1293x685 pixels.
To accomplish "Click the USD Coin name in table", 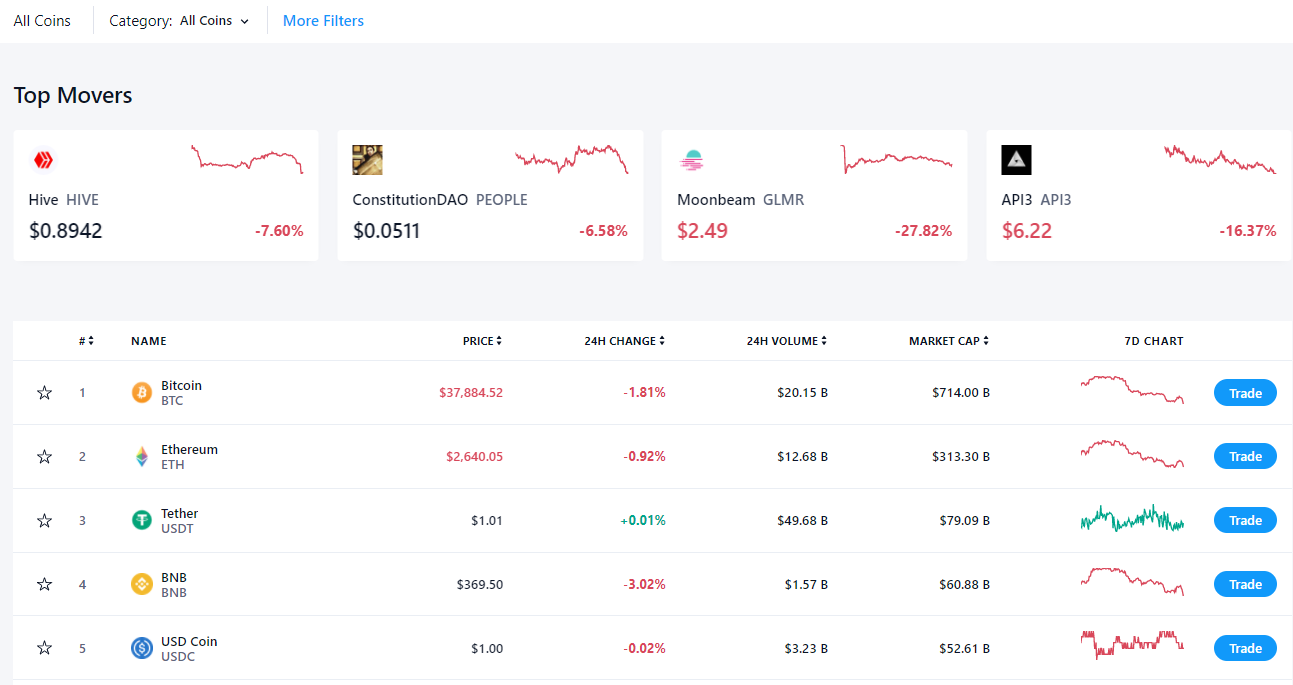I will coord(189,641).
